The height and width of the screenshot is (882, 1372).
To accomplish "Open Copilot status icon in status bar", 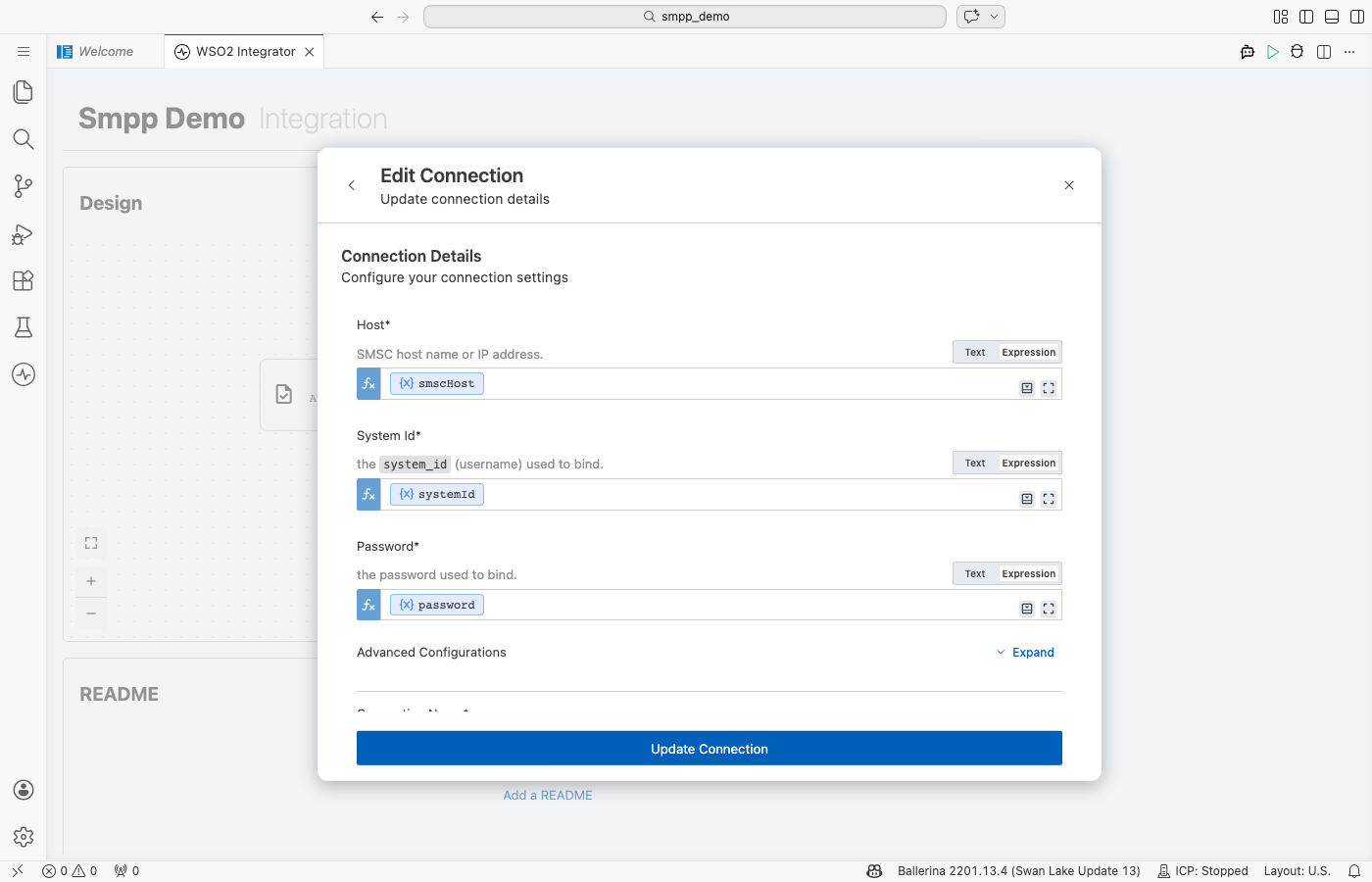I will pyautogui.click(x=874, y=871).
